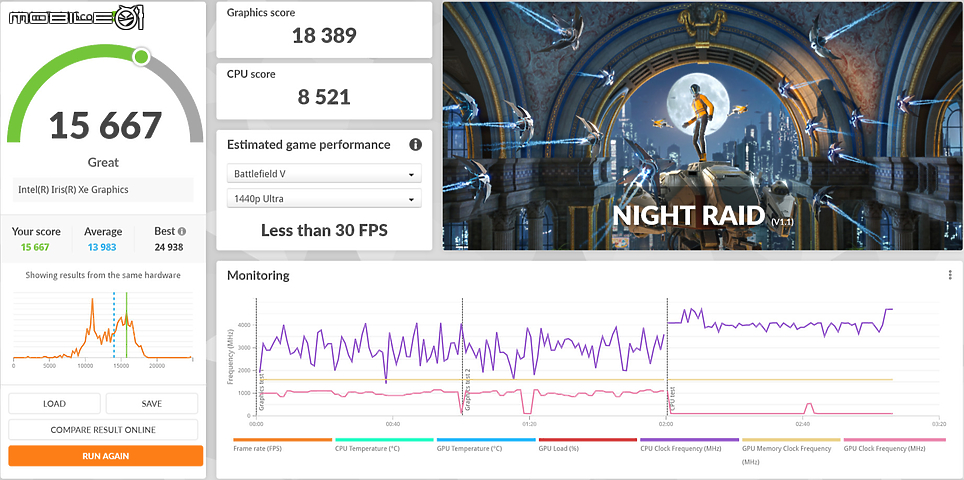Click the LOAD button

click(x=54, y=404)
